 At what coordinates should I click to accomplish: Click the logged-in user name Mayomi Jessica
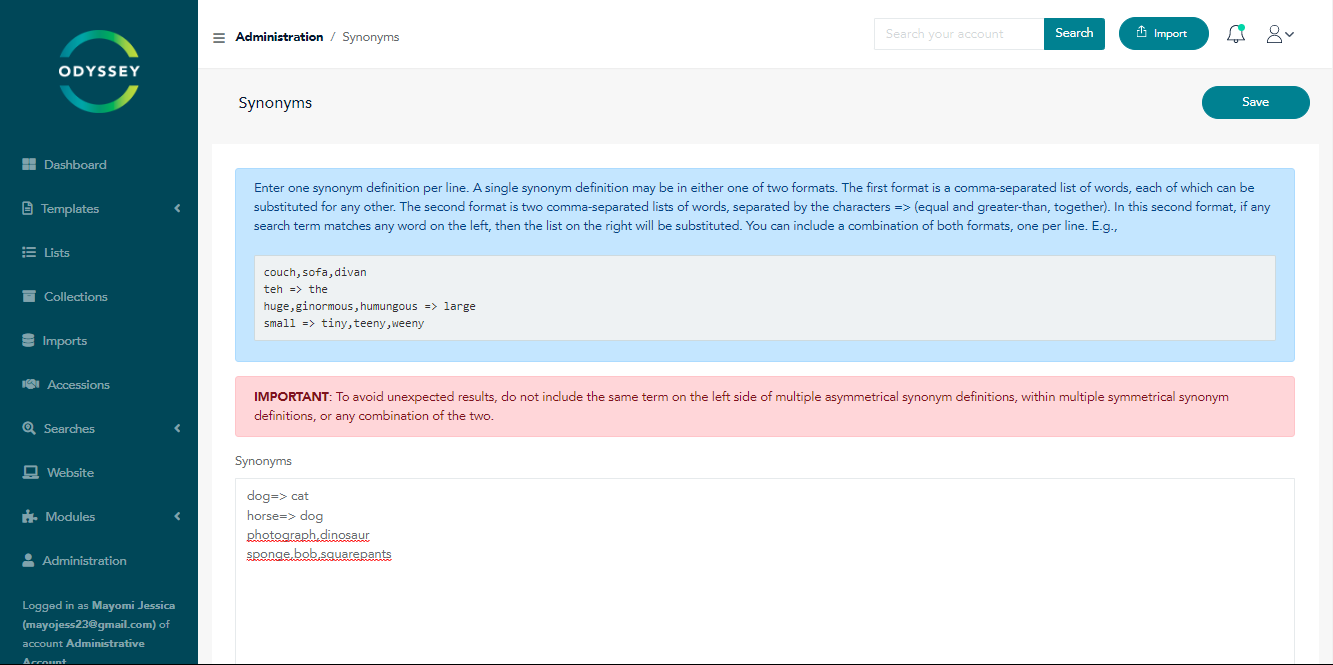coord(133,605)
